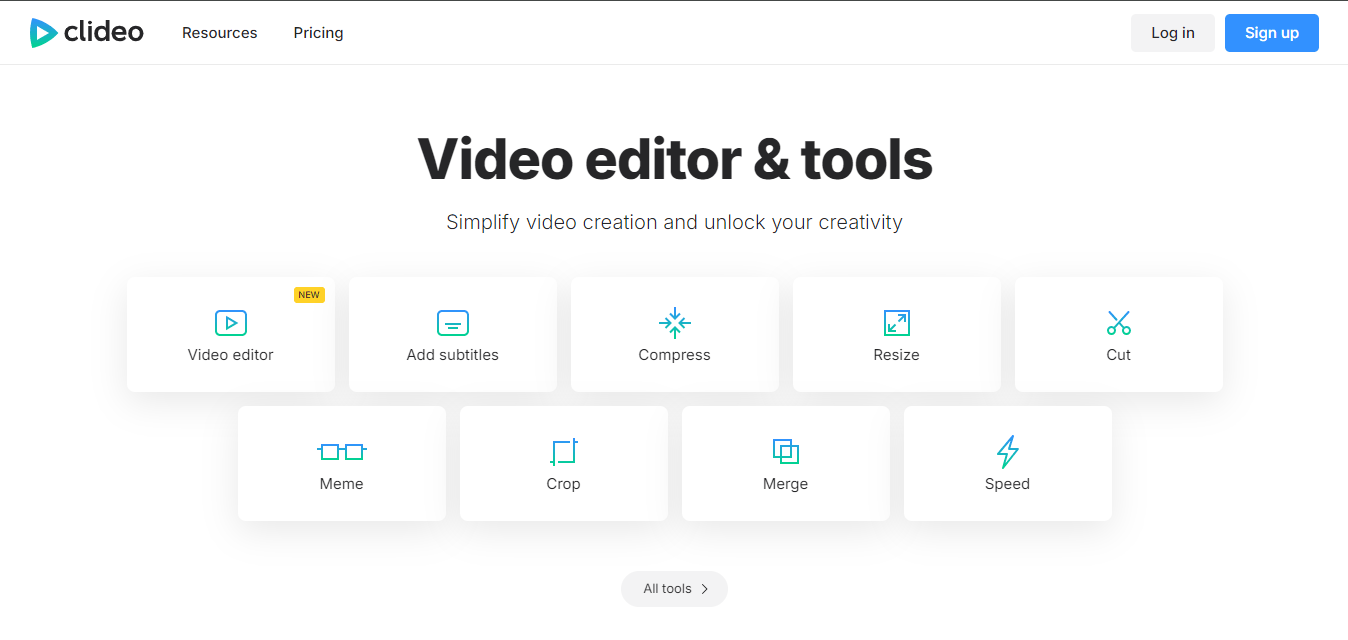1348x640 pixels.
Task: Click the Crop frame icon
Action: coord(564,452)
